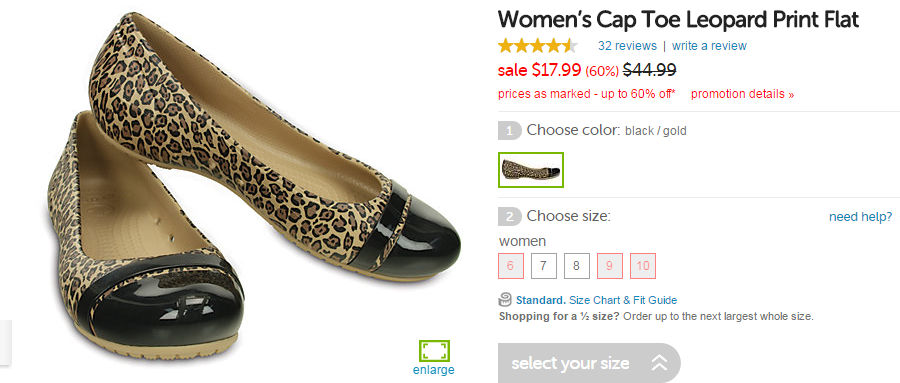Select women's size 6
This screenshot has width=900, height=383.
pos(511,266)
